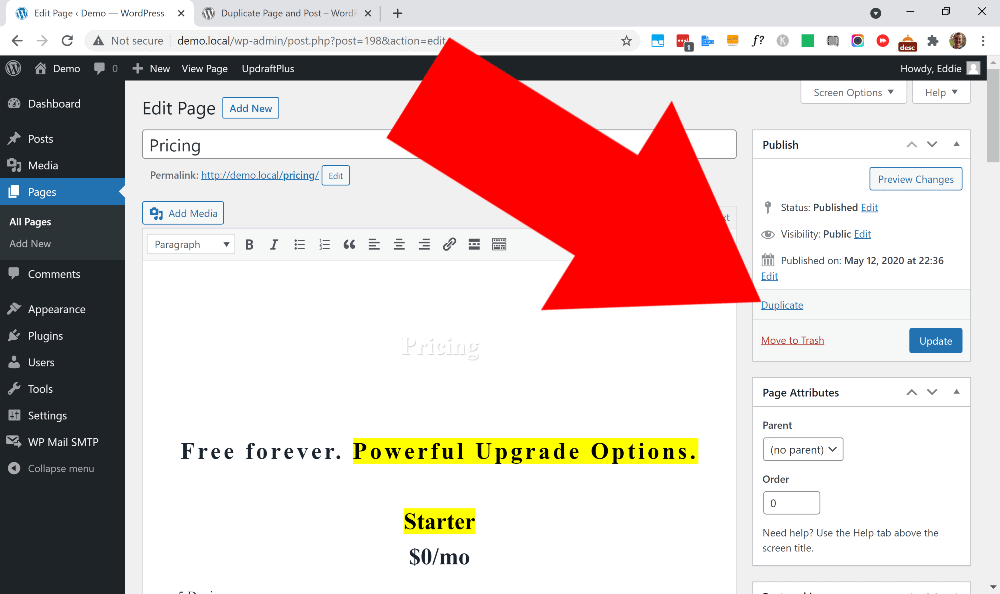This screenshot has width=1000, height=594.
Task: Toggle the editor toolbar with the kitchen sink icon
Action: [499, 244]
